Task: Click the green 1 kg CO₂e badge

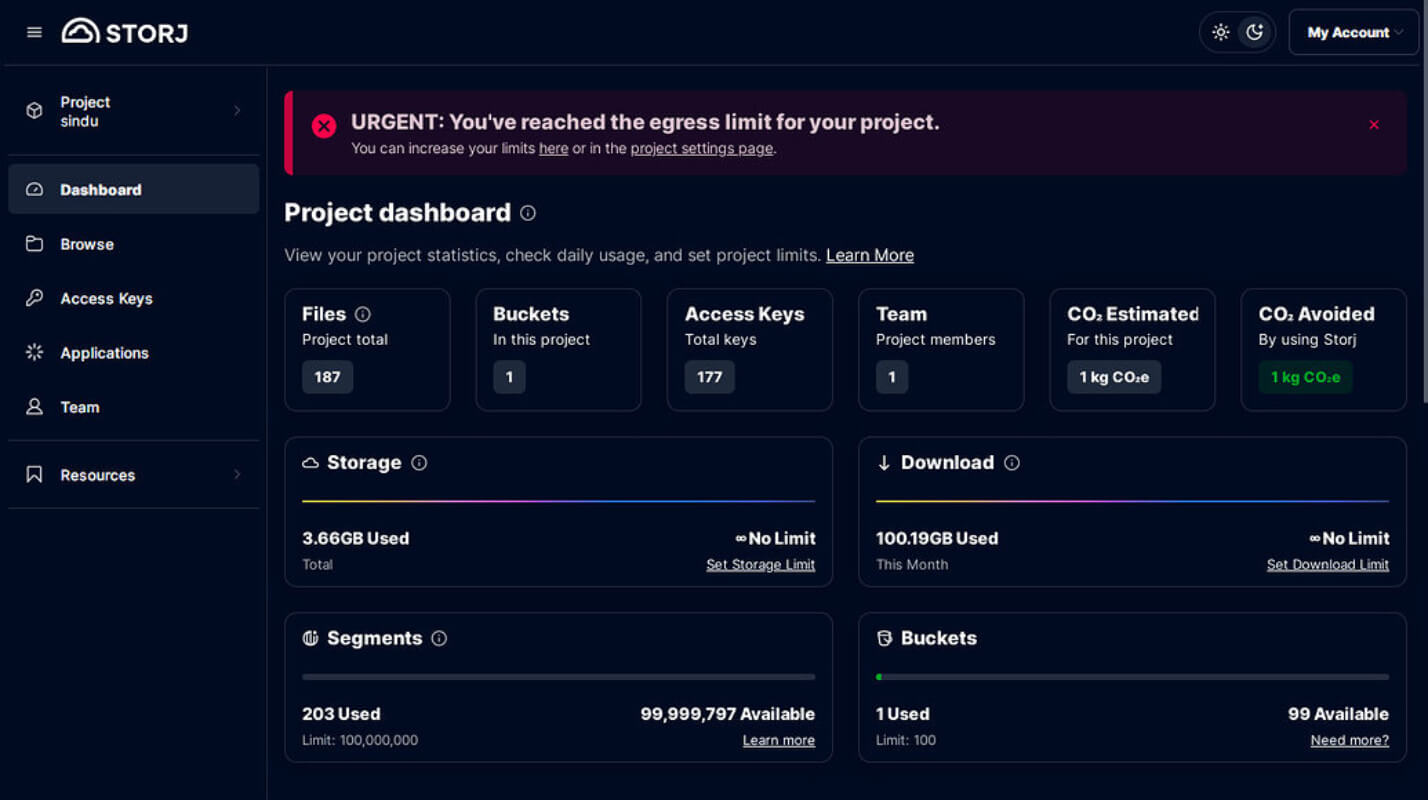Action: click(x=1305, y=377)
